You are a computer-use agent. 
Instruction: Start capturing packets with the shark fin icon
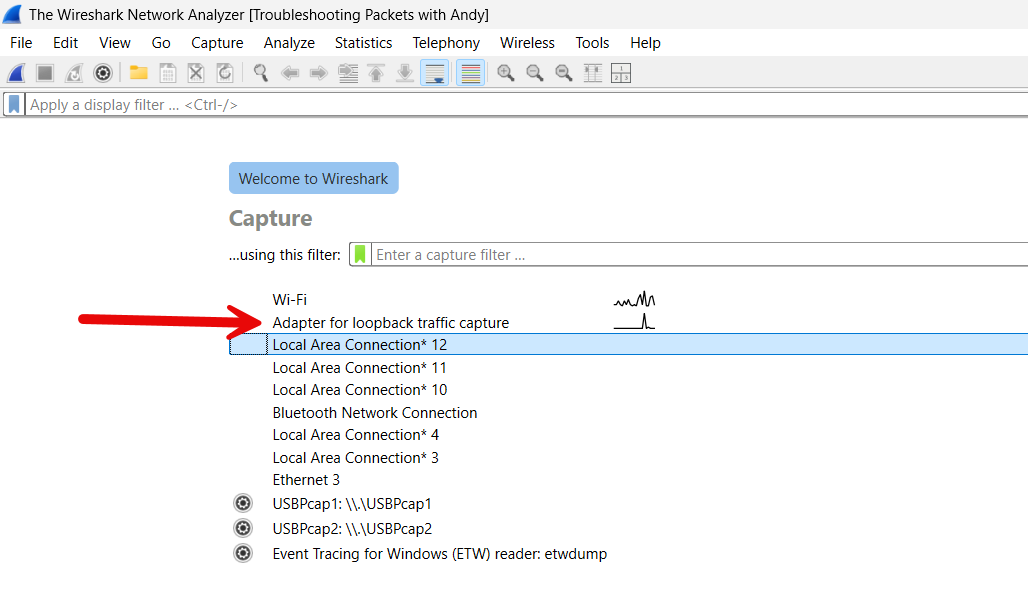coord(14,72)
